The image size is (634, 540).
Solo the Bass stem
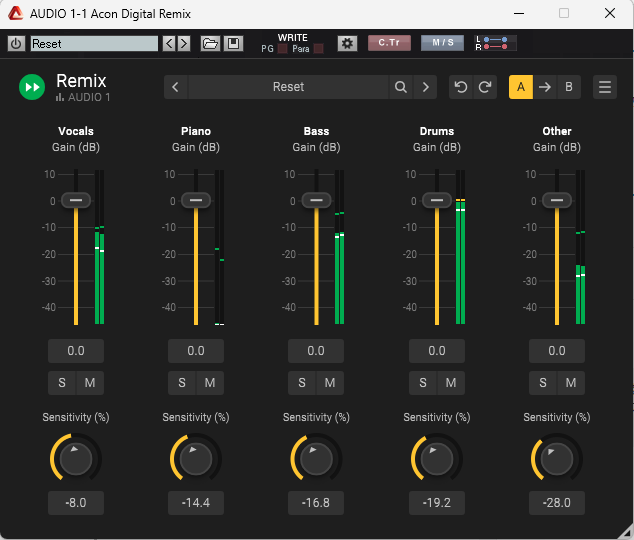[x=302, y=383]
